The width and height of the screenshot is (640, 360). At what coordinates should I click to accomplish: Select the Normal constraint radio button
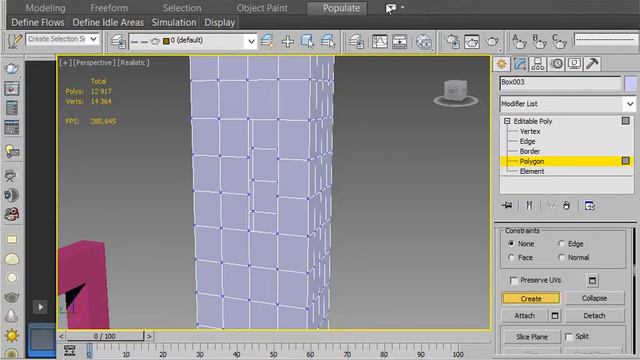(x=561, y=258)
